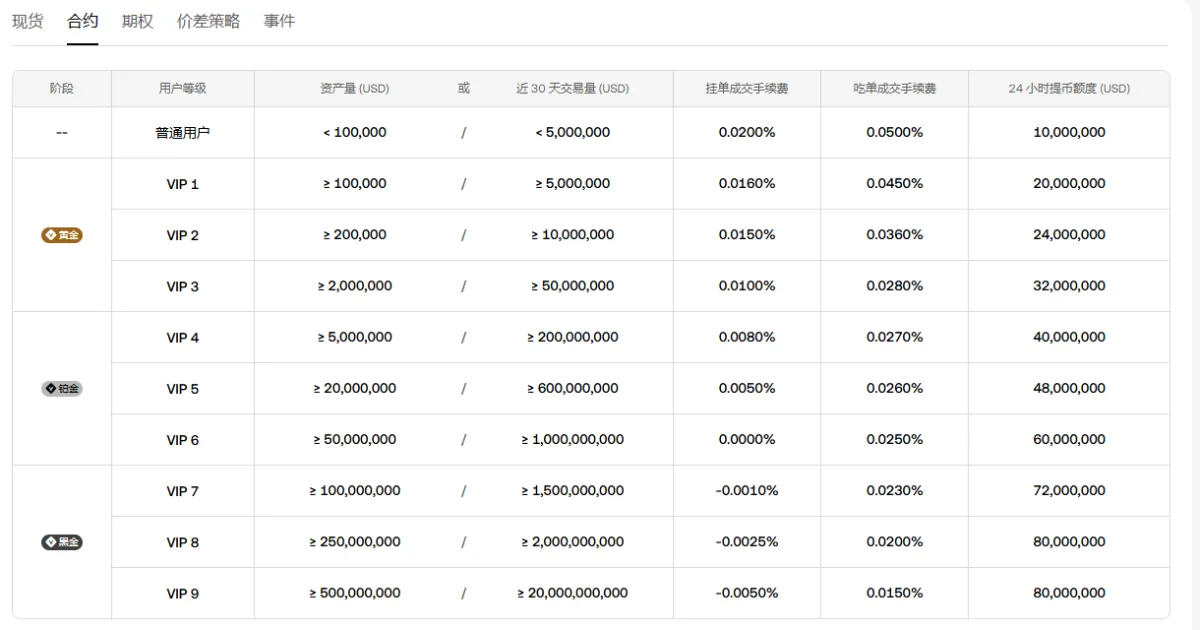The width and height of the screenshot is (1200, 630).
Task: Click the 铂金 tier badge
Action: coord(62,388)
